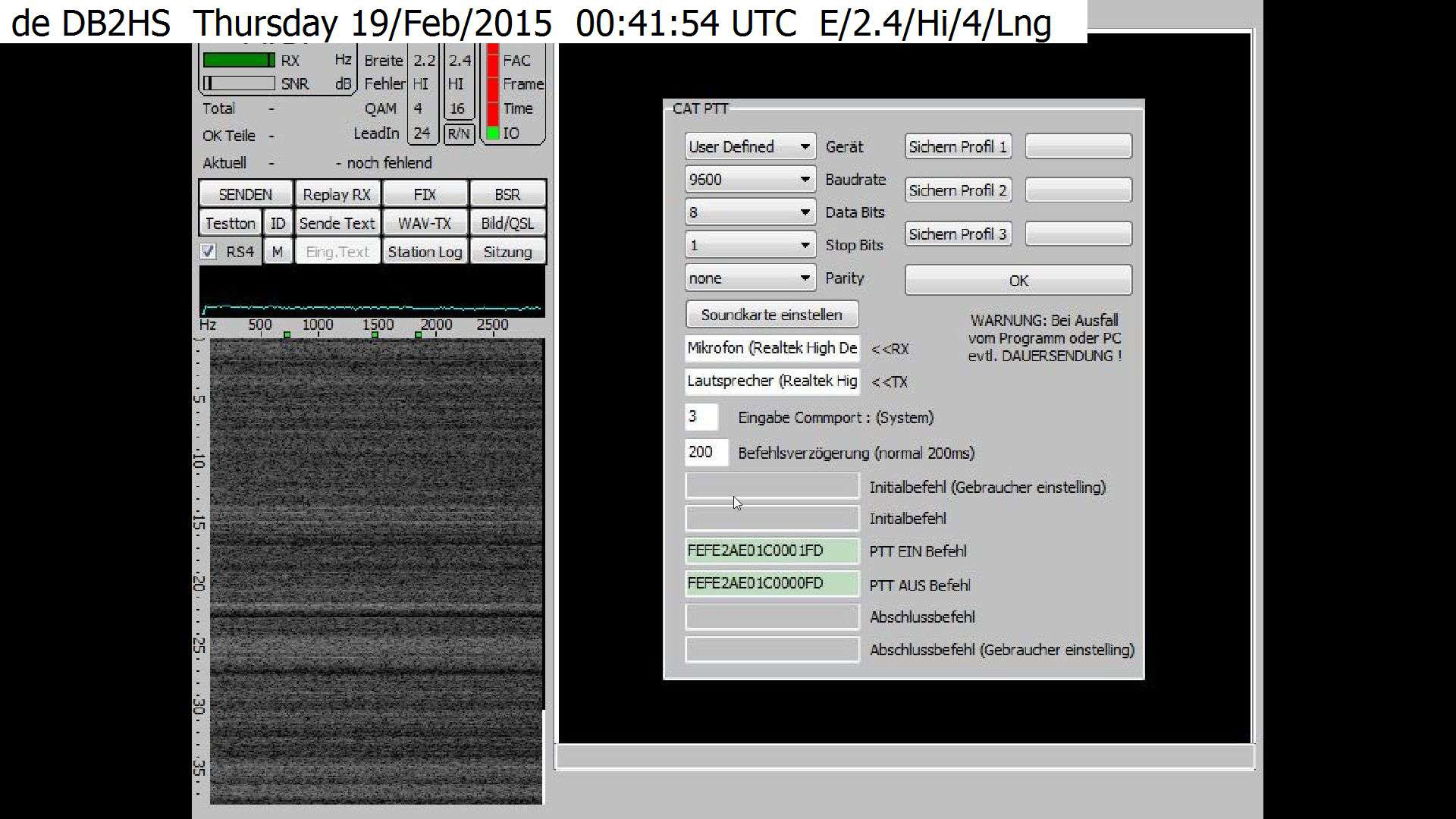Click the Eingabe Commport number field
This screenshot has width=1456, height=819.
coord(701,416)
